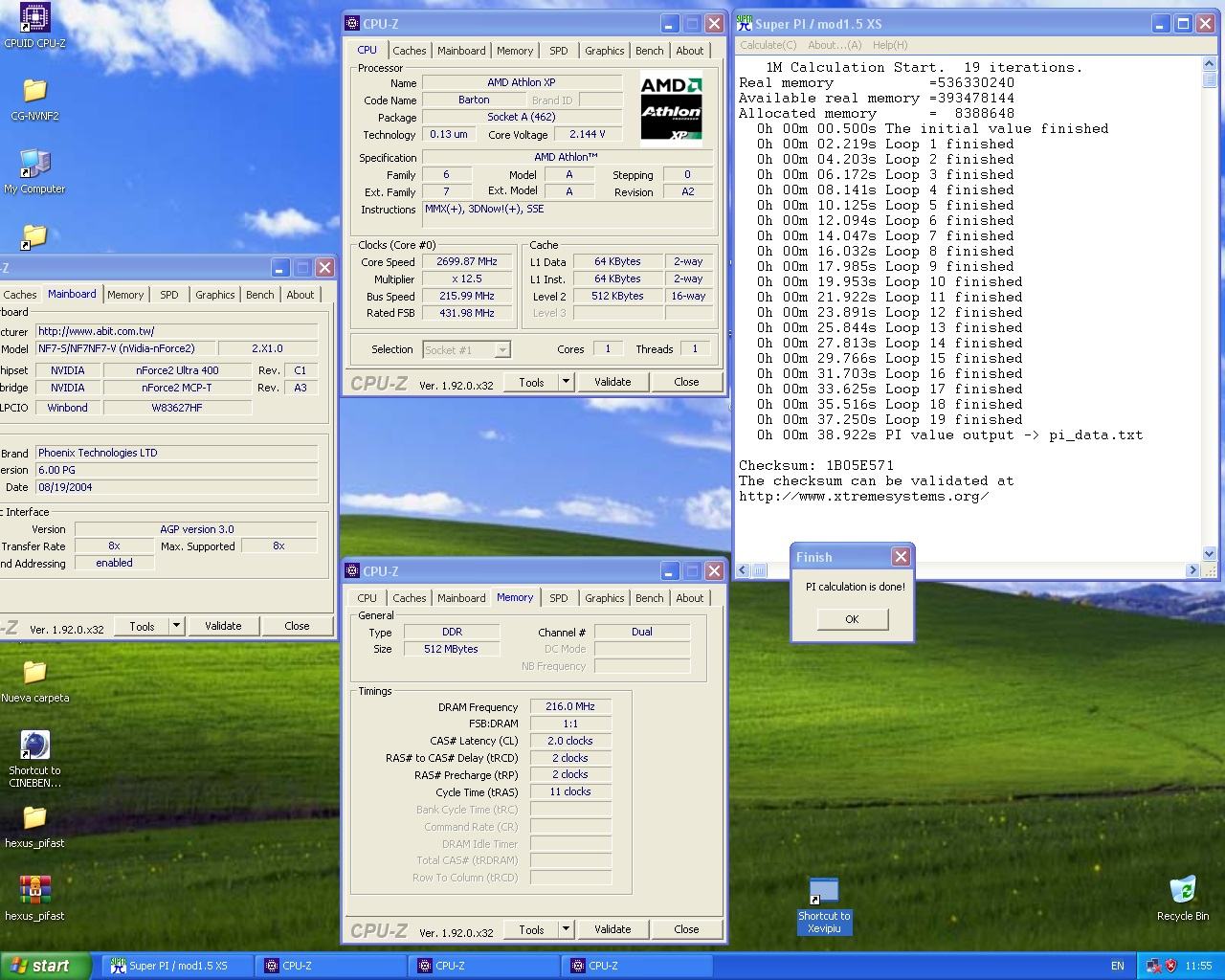Open the Shortcut to CINEBENCH icon
This screenshot has width=1225, height=980.
(x=34, y=746)
